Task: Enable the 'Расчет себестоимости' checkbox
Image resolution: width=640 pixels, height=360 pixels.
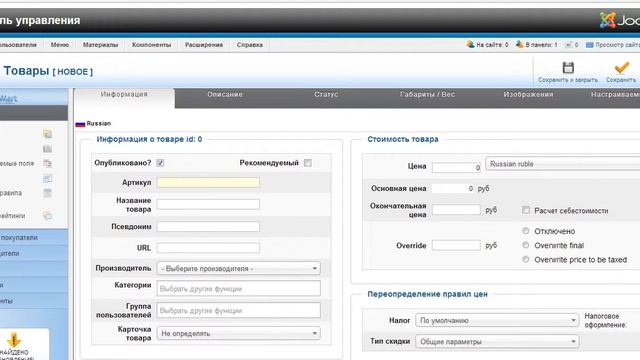Action: (526, 210)
